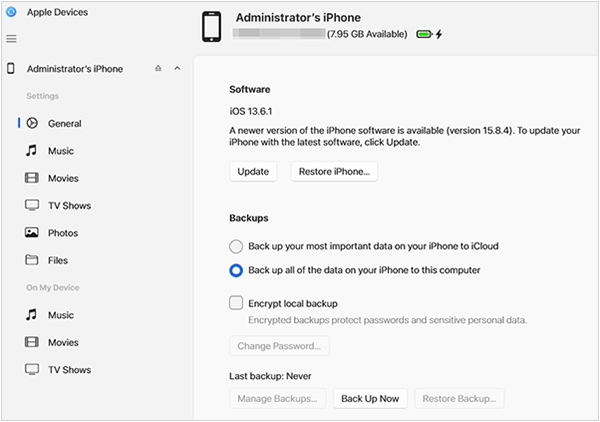This screenshot has width=600, height=422.
Task: Click the Software section heading
Action: tap(249, 89)
